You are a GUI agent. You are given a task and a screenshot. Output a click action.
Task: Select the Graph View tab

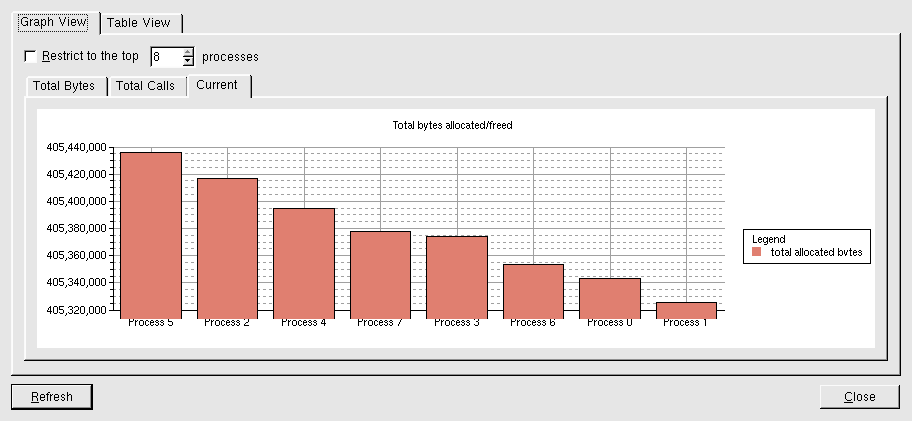(x=54, y=22)
